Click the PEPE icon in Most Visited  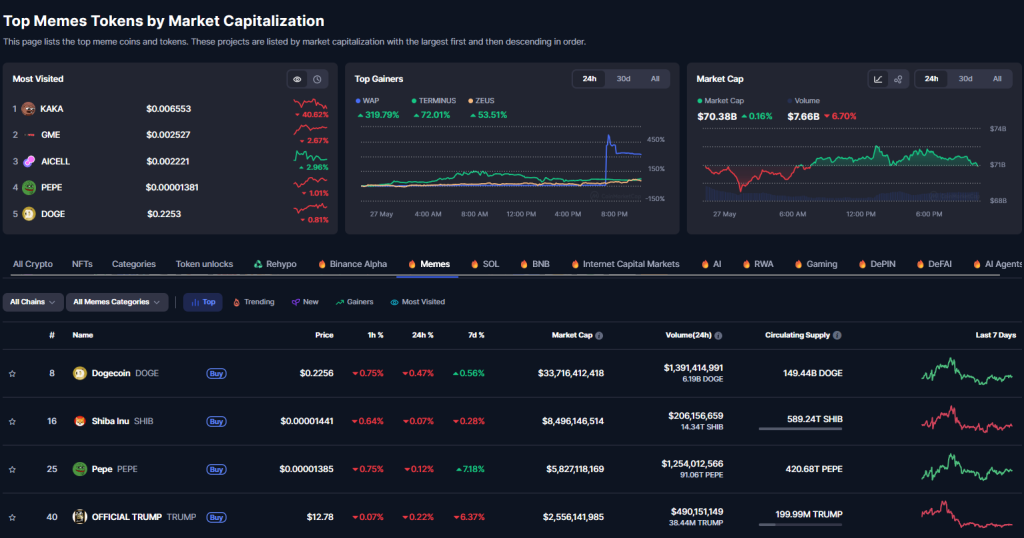[29, 187]
